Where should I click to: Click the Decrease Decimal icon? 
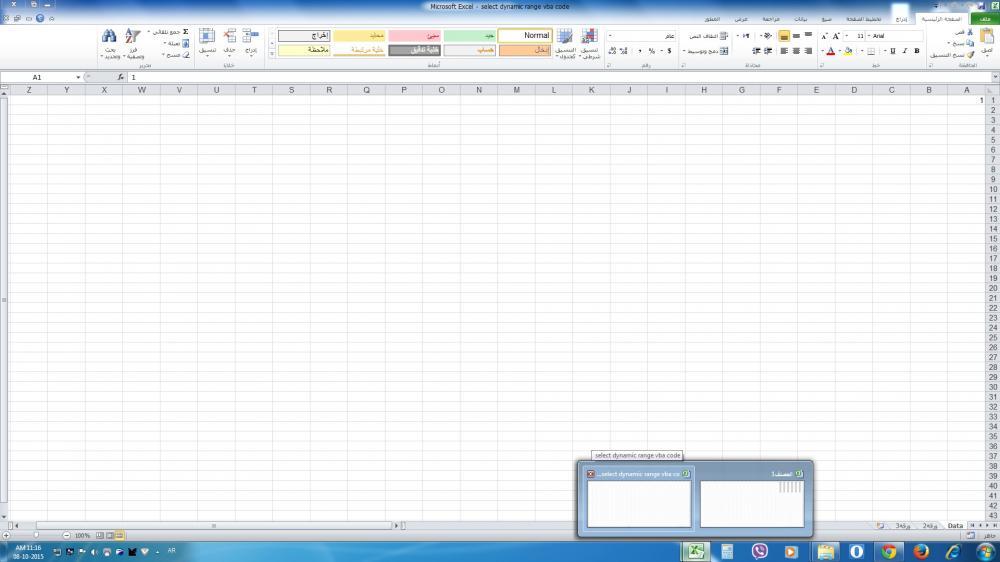(612, 51)
